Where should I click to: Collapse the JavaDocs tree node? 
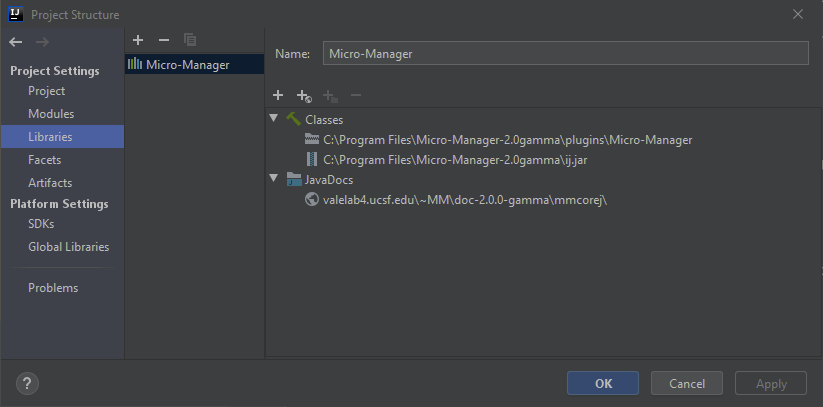coord(273,178)
